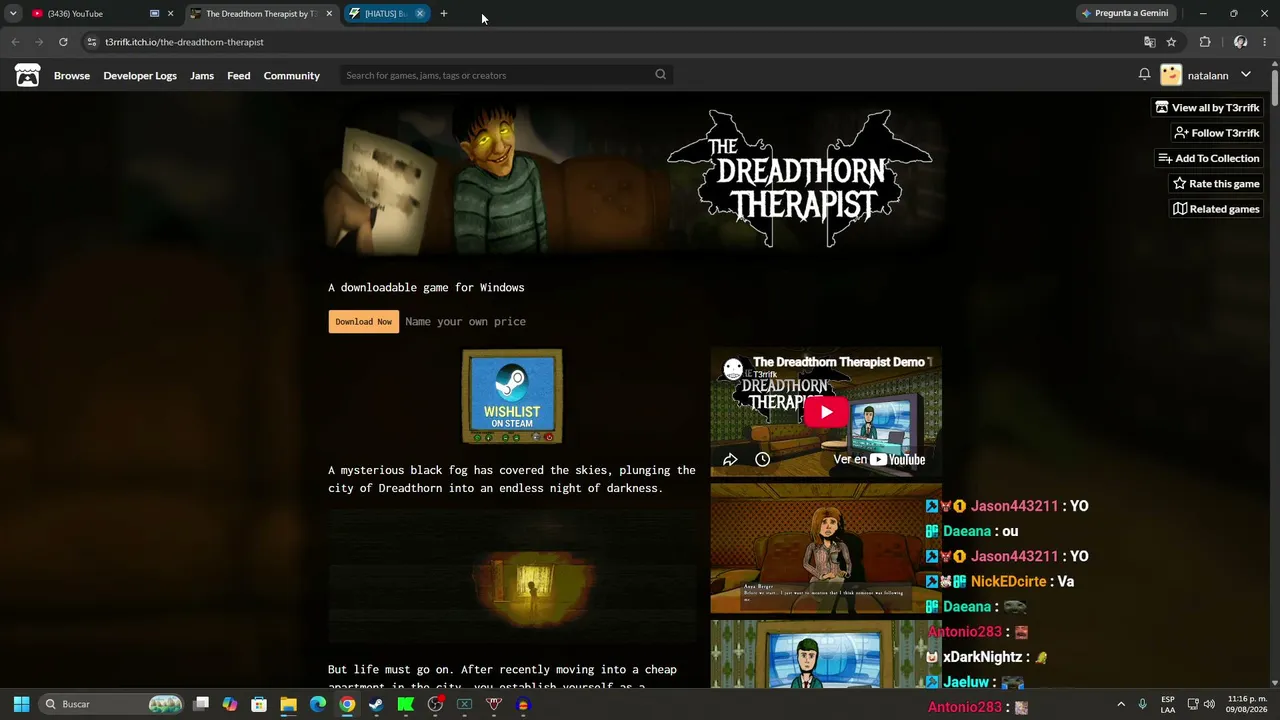
Task: Follow T3rrifk
Action: coord(1217,133)
